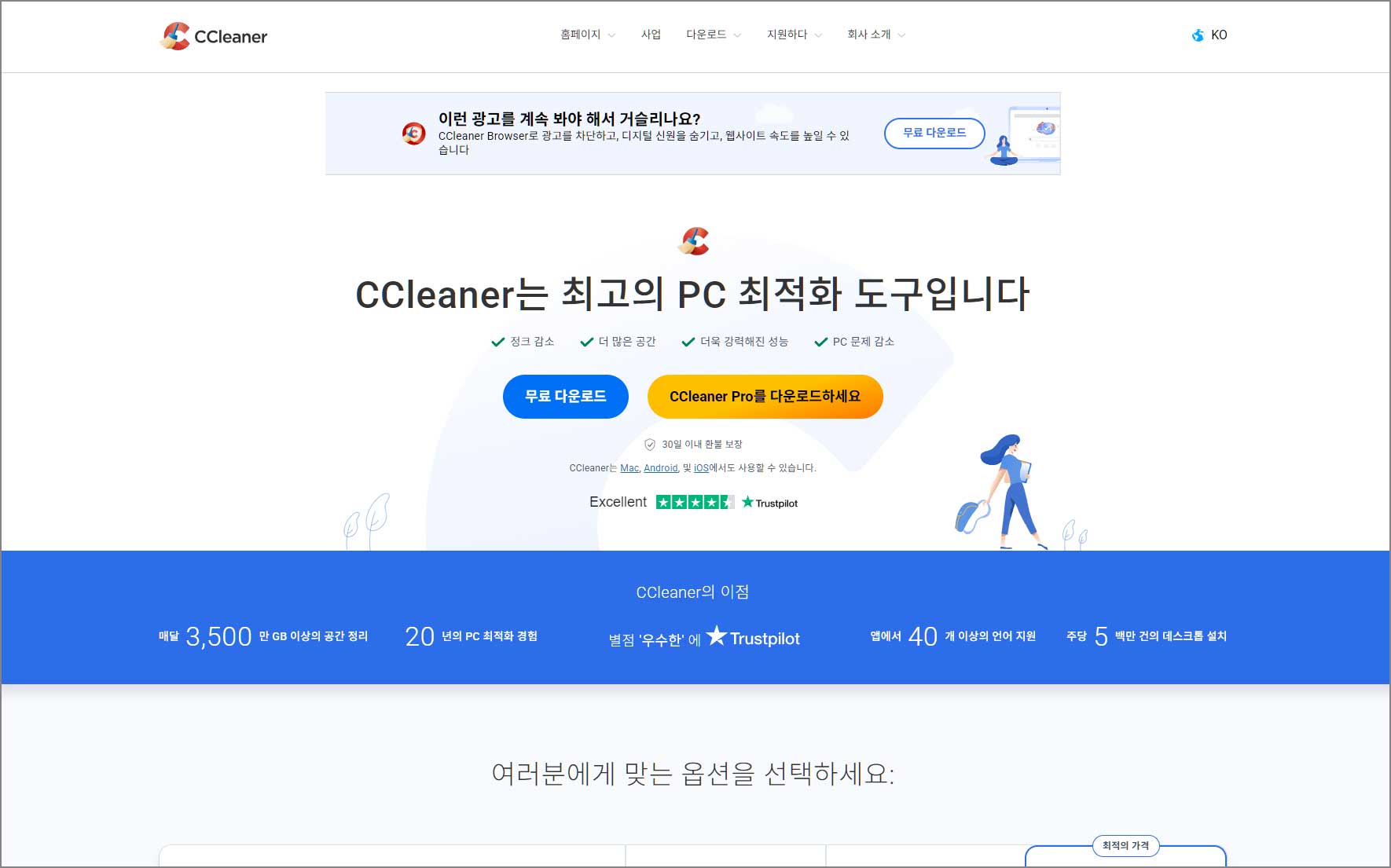Click the refund guarantee check icon
Viewport: 1391px width, 868px height.
click(649, 444)
